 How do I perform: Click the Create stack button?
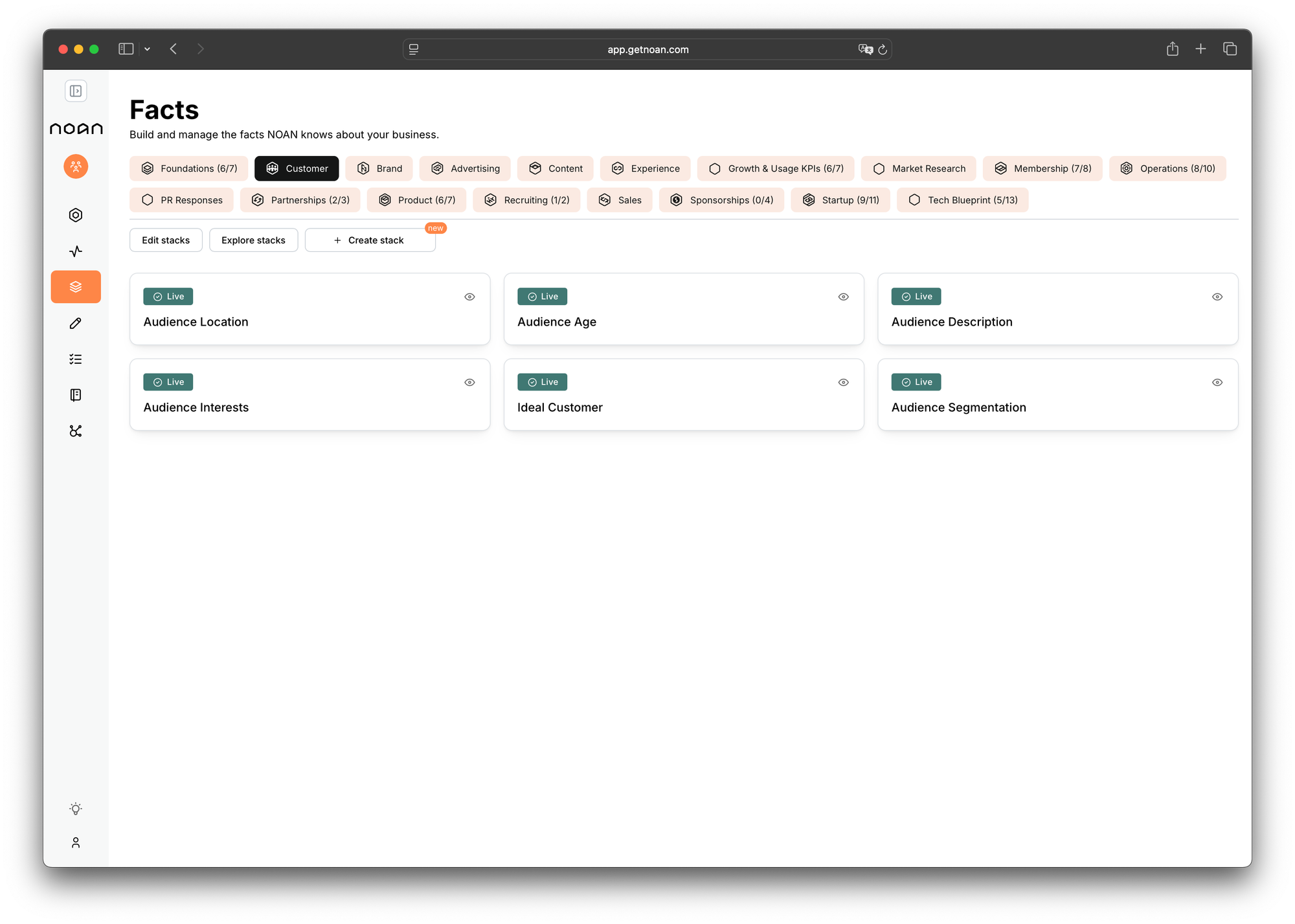click(370, 240)
